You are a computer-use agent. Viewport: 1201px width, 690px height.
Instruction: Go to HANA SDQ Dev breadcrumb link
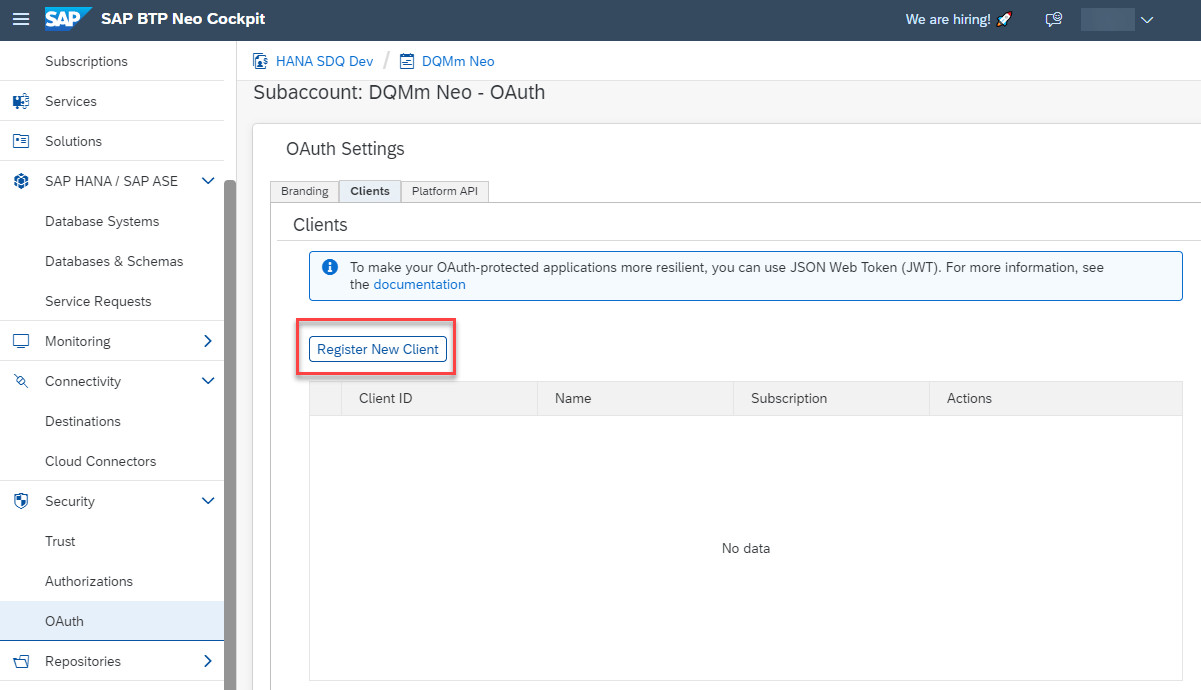click(324, 61)
